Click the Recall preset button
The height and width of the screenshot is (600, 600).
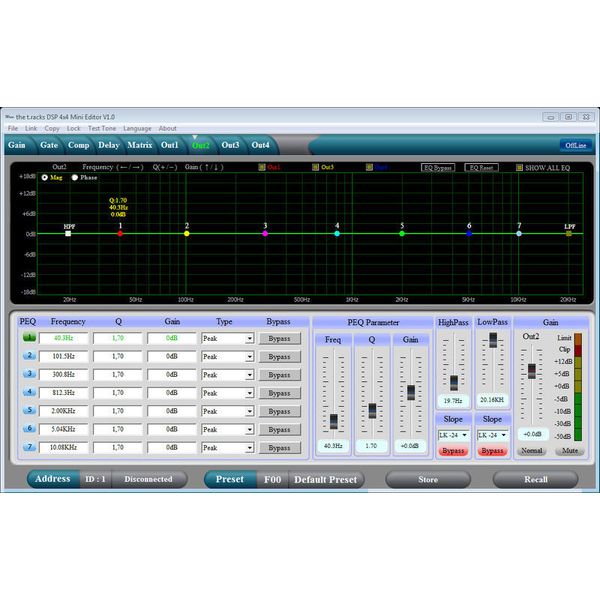[x=536, y=479]
